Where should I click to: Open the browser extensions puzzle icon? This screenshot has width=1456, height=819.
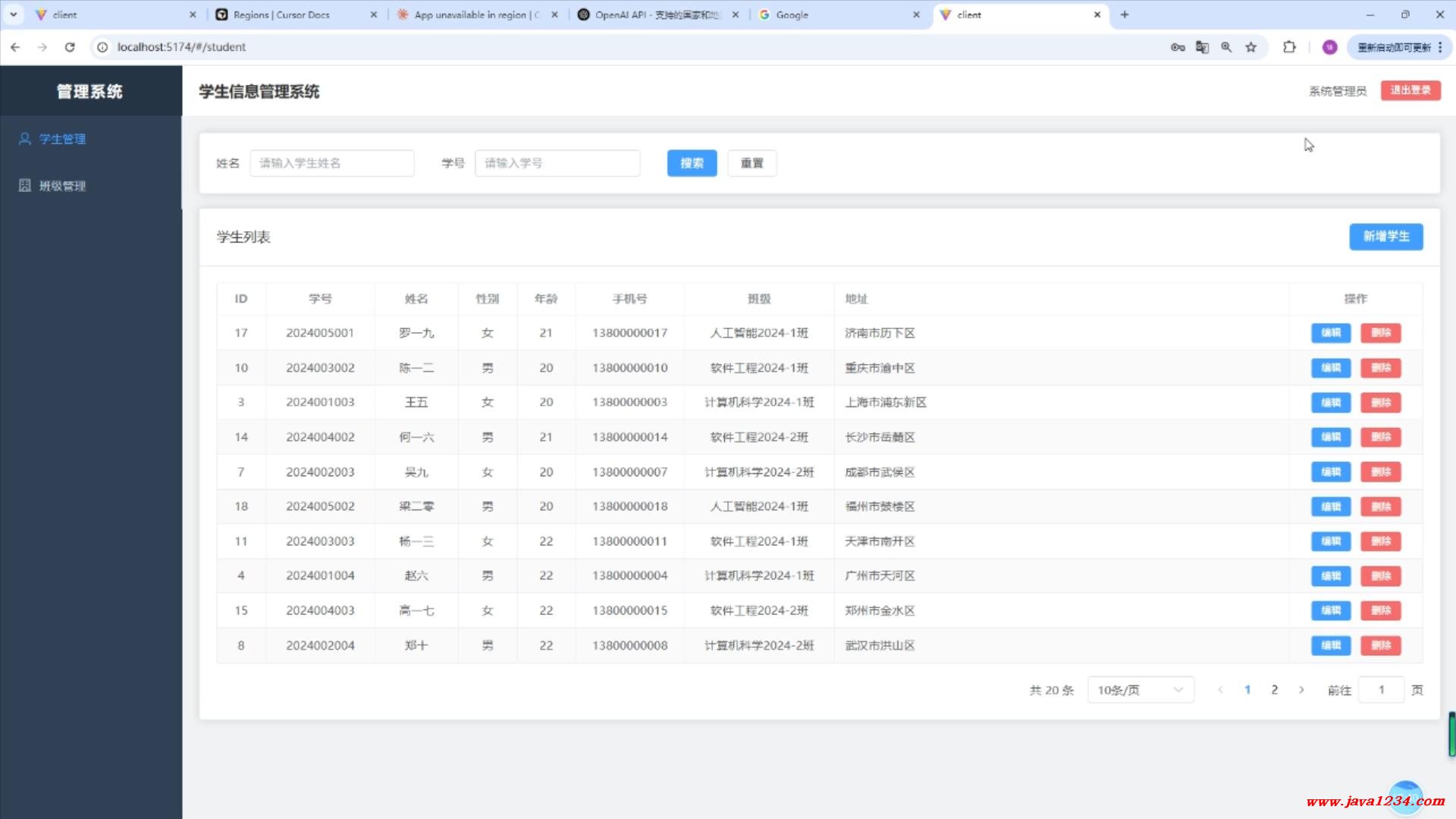pos(1289,47)
